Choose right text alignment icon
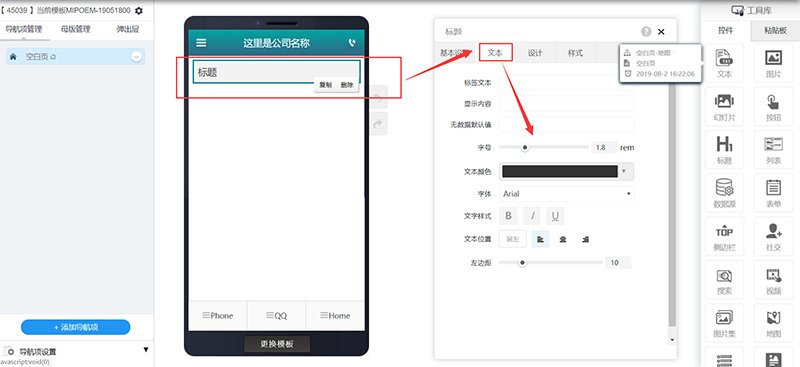This screenshot has width=800, height=367. point(585,239)
